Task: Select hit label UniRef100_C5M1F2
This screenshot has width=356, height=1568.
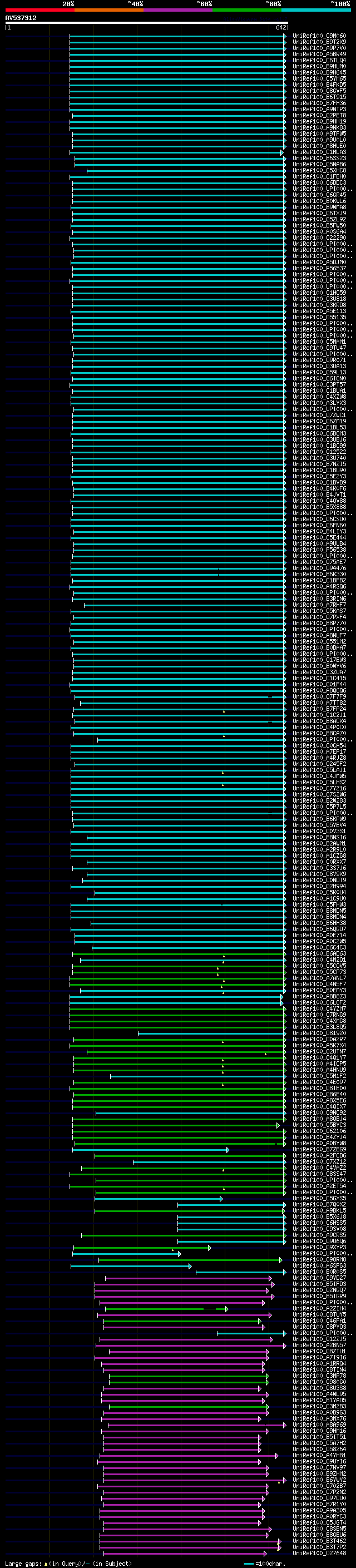Action: point(319,1076)
